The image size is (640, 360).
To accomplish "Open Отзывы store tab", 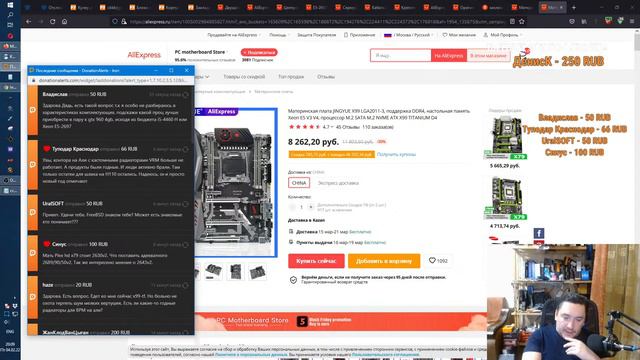I will [326, 77].
